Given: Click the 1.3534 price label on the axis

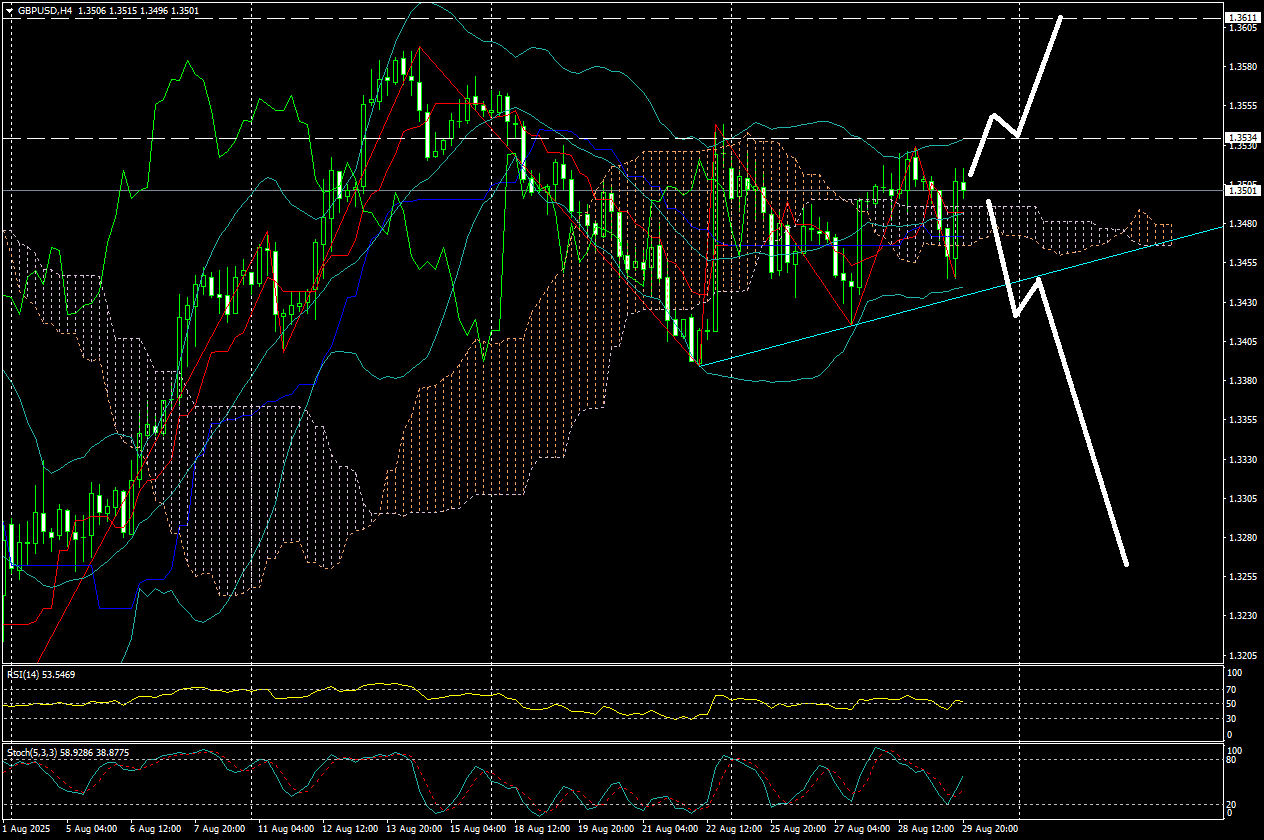Looking at the screenshot, I should pos(1243,137).
